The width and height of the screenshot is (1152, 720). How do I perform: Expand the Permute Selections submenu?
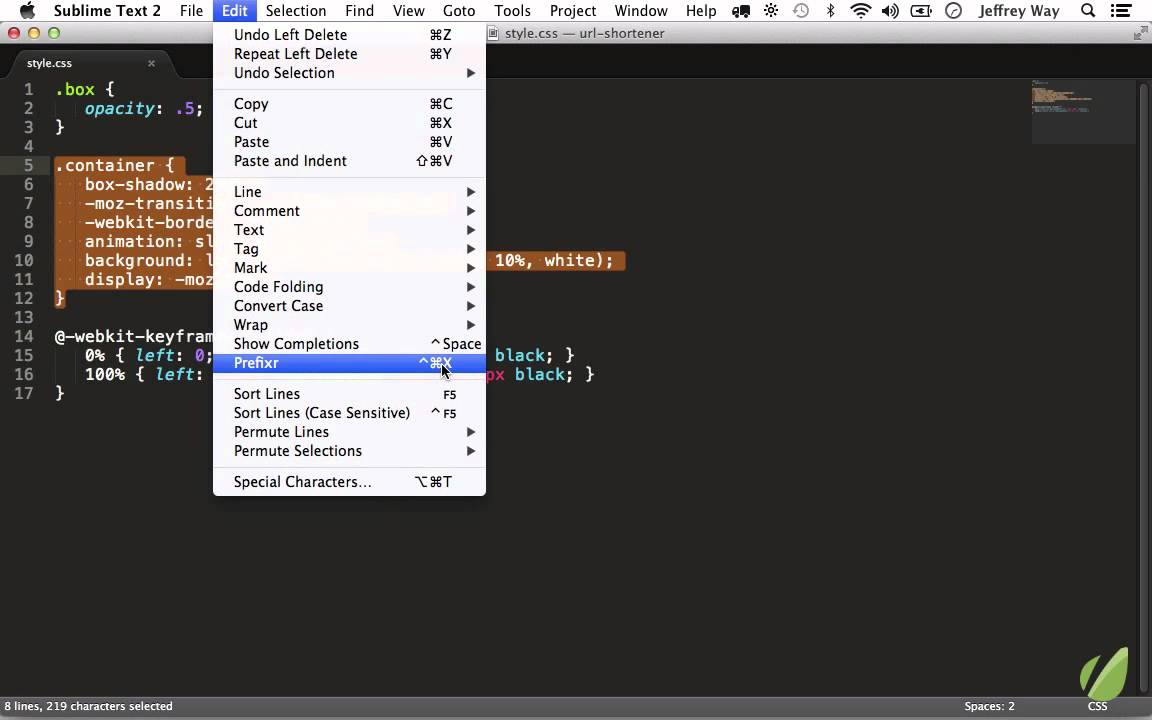[349, 451]
